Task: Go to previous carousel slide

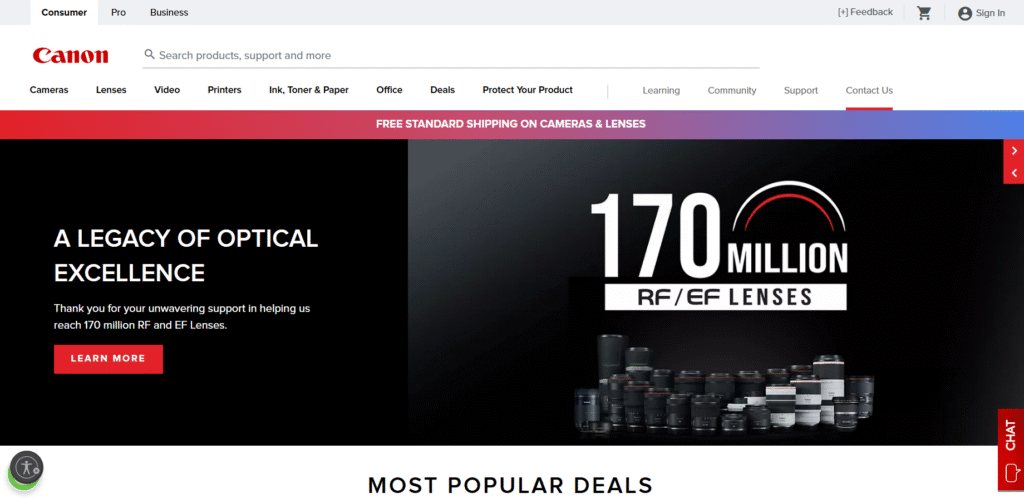Action: coord(1014,173)
